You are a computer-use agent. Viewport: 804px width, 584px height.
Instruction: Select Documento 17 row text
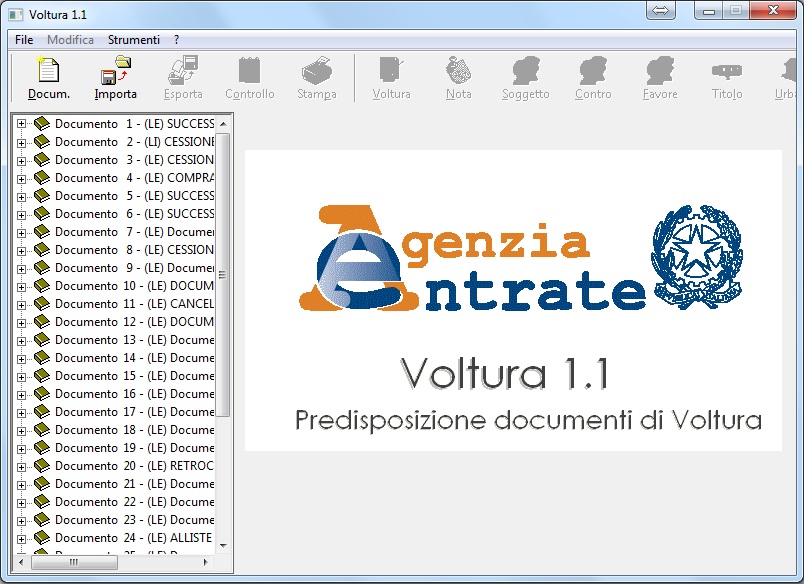point(134,412)
